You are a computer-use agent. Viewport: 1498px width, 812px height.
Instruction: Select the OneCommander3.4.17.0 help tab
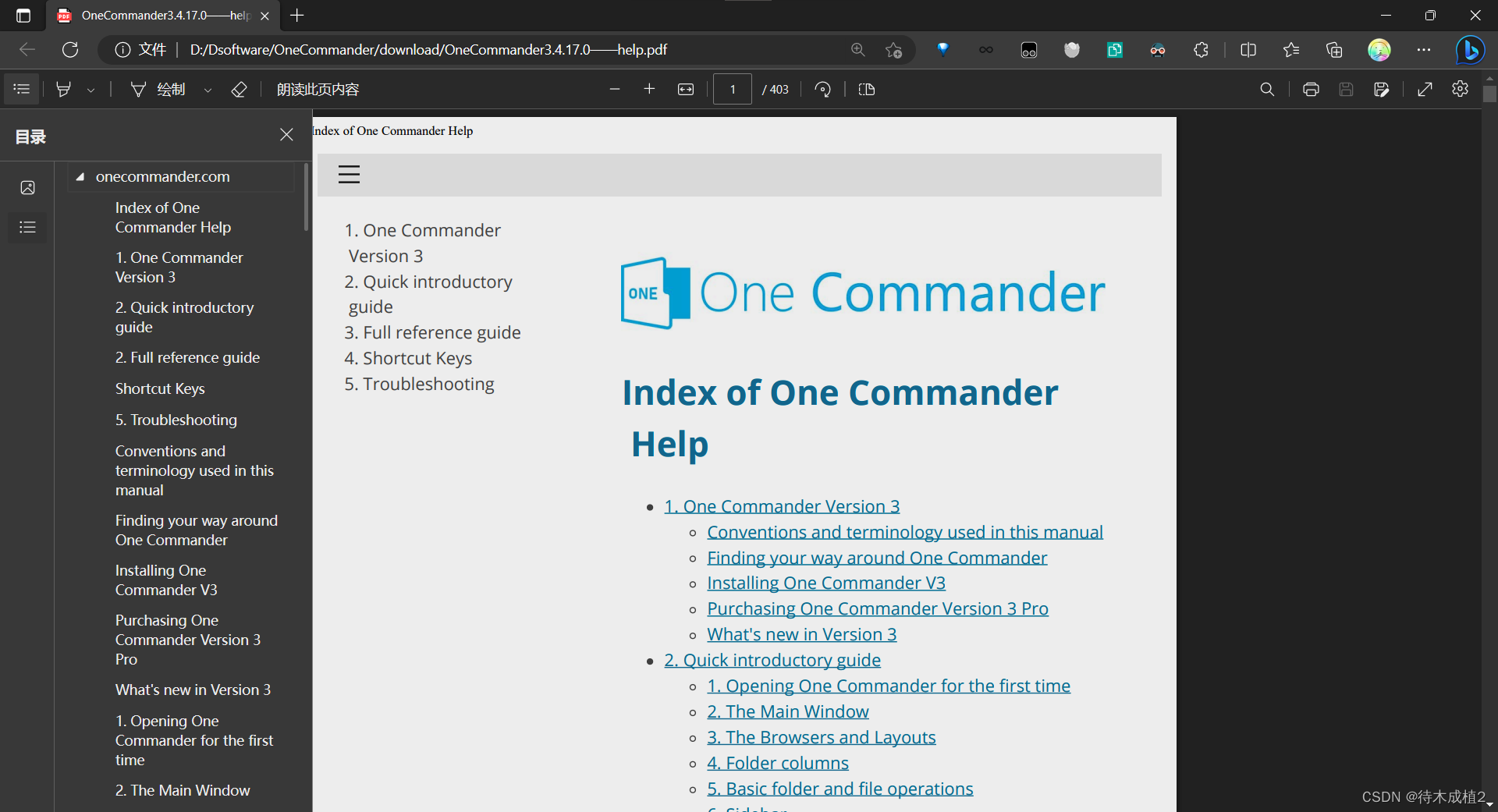(x=162, y=16)
